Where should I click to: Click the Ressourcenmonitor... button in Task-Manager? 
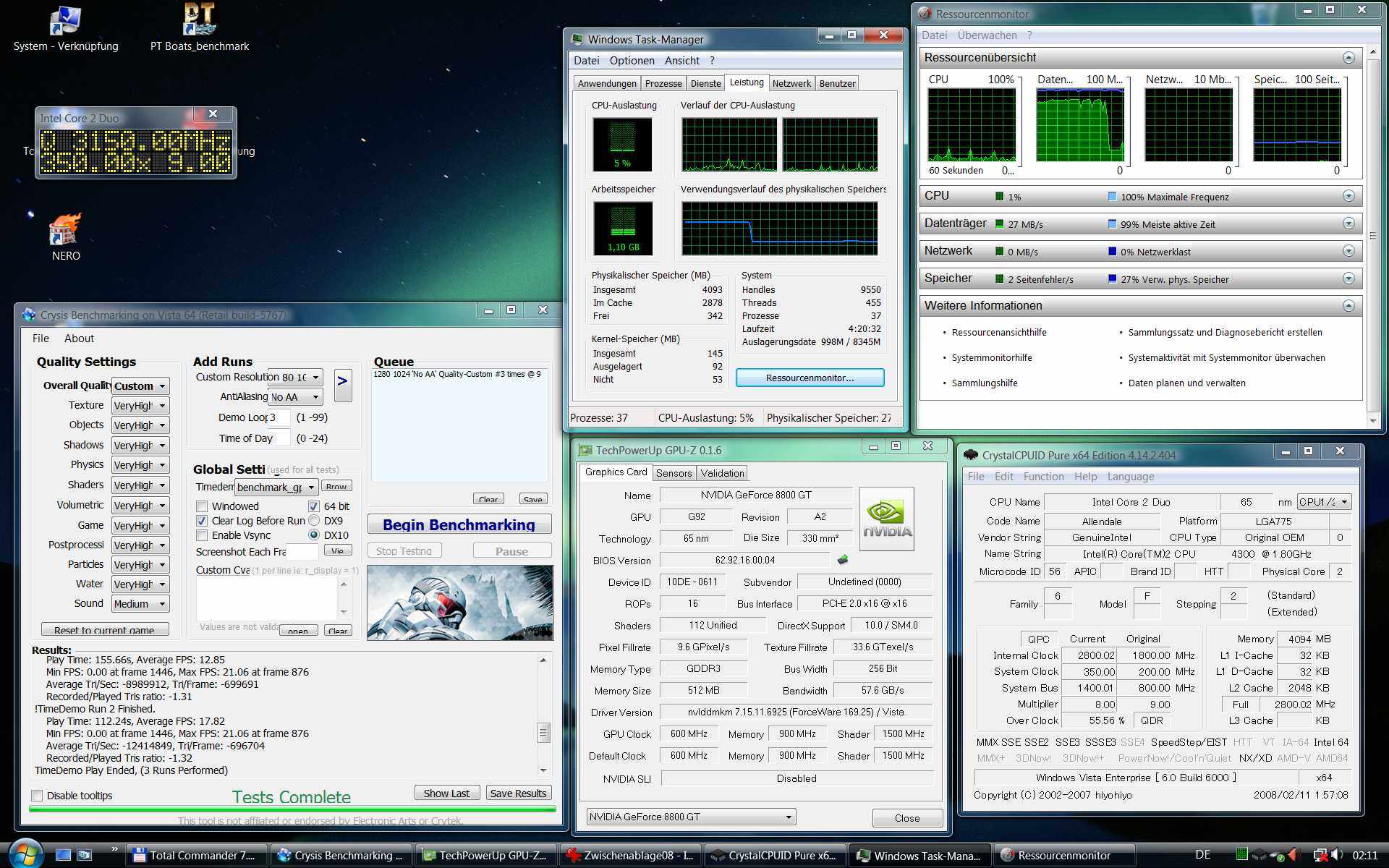810,378
